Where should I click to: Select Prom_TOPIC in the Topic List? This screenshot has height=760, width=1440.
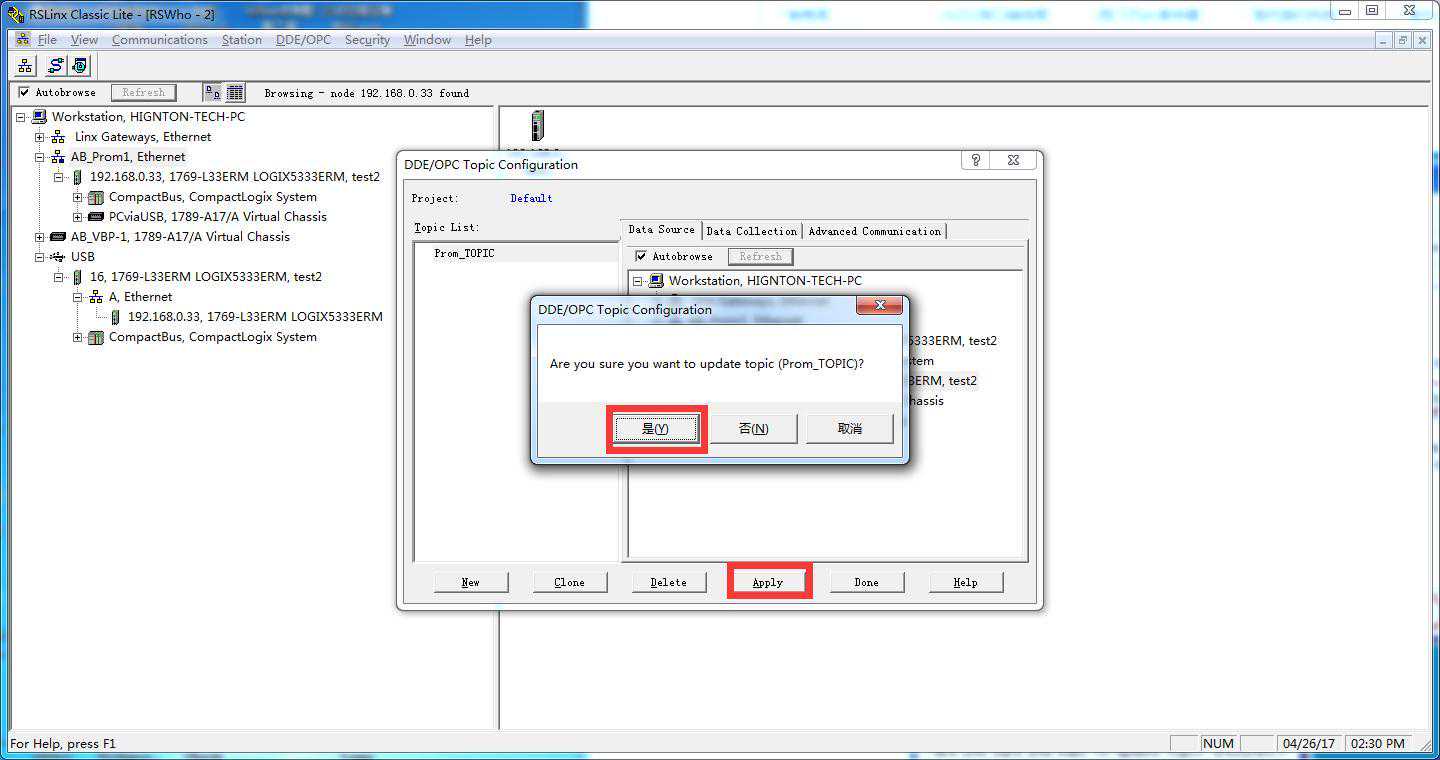click(x=464, y=254)
